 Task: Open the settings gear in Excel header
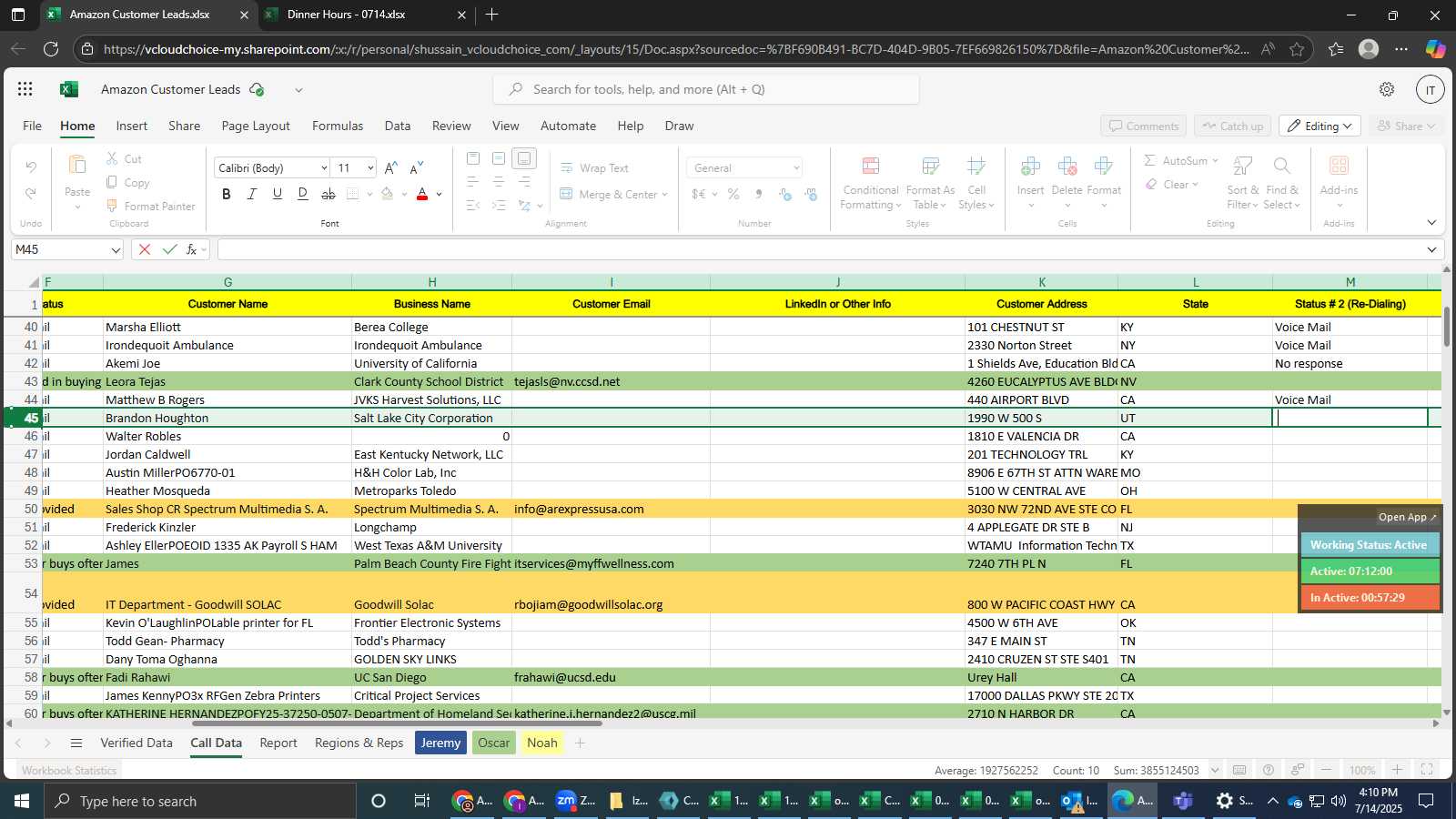pos(1387,89)
